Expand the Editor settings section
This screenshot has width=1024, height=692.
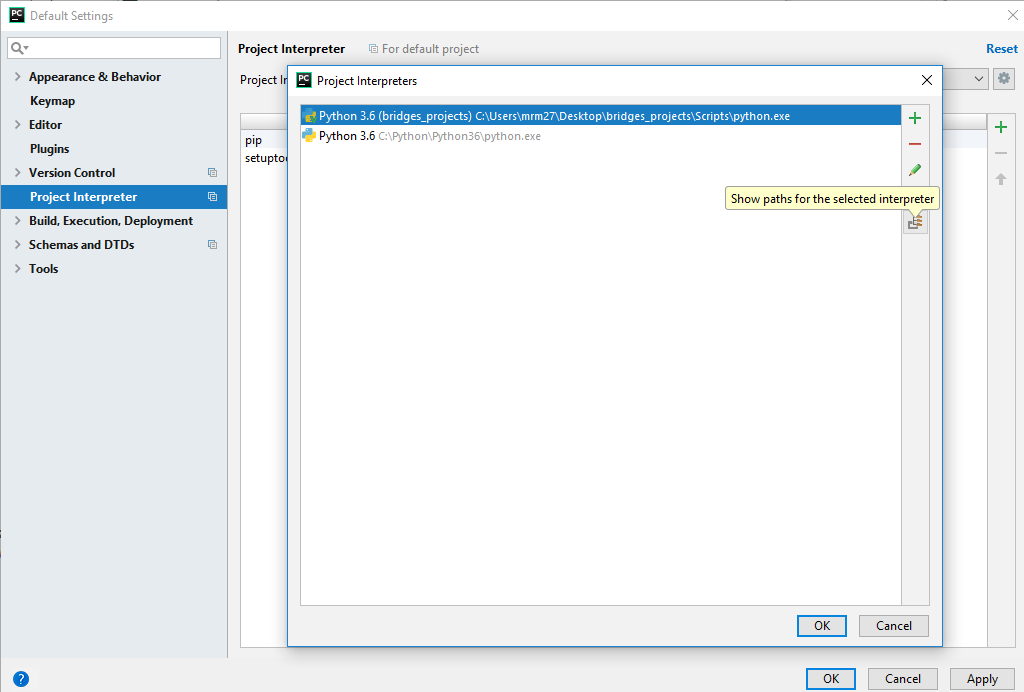17,125
